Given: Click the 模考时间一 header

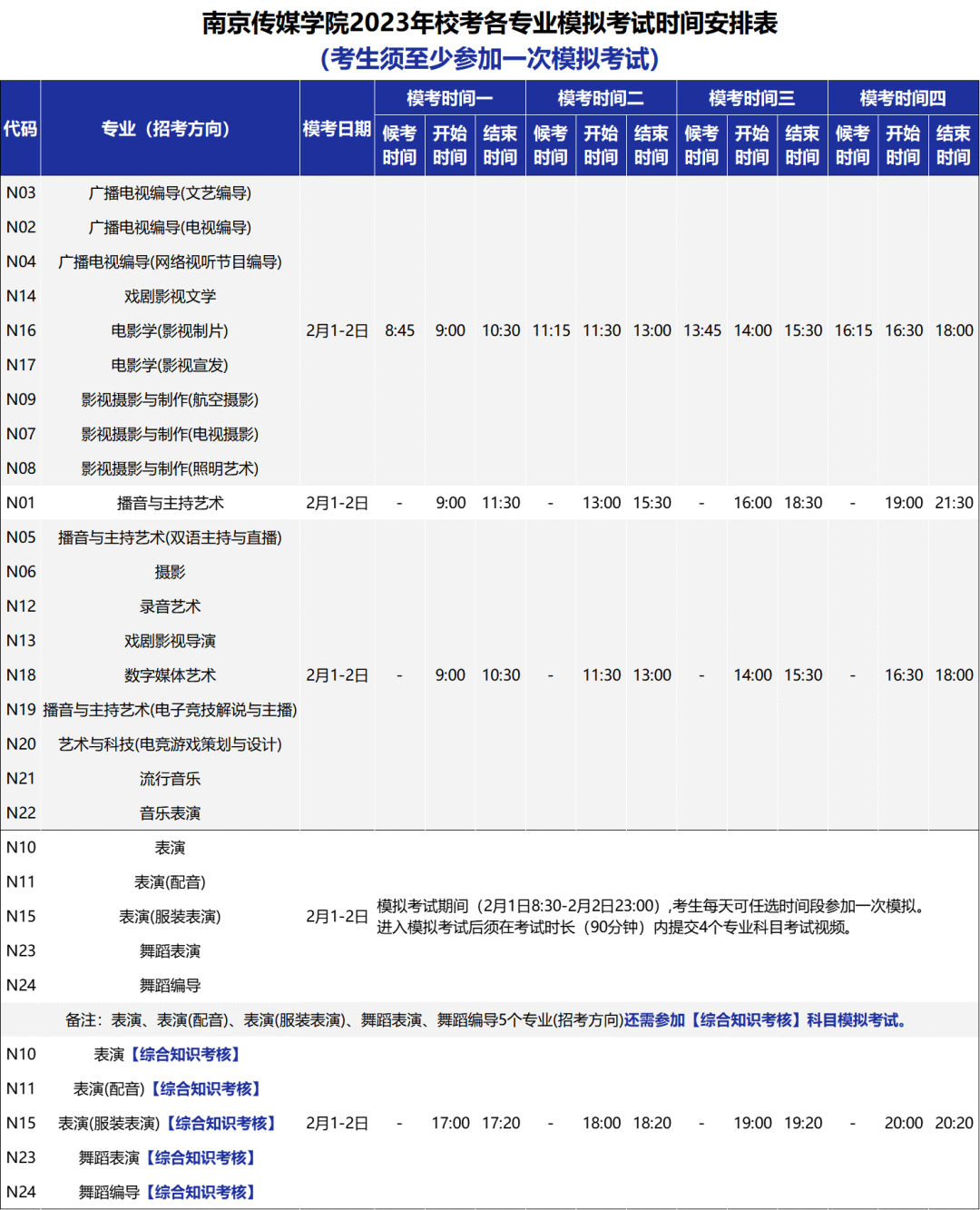Looking at the screenshot, I should coord(451,98).
